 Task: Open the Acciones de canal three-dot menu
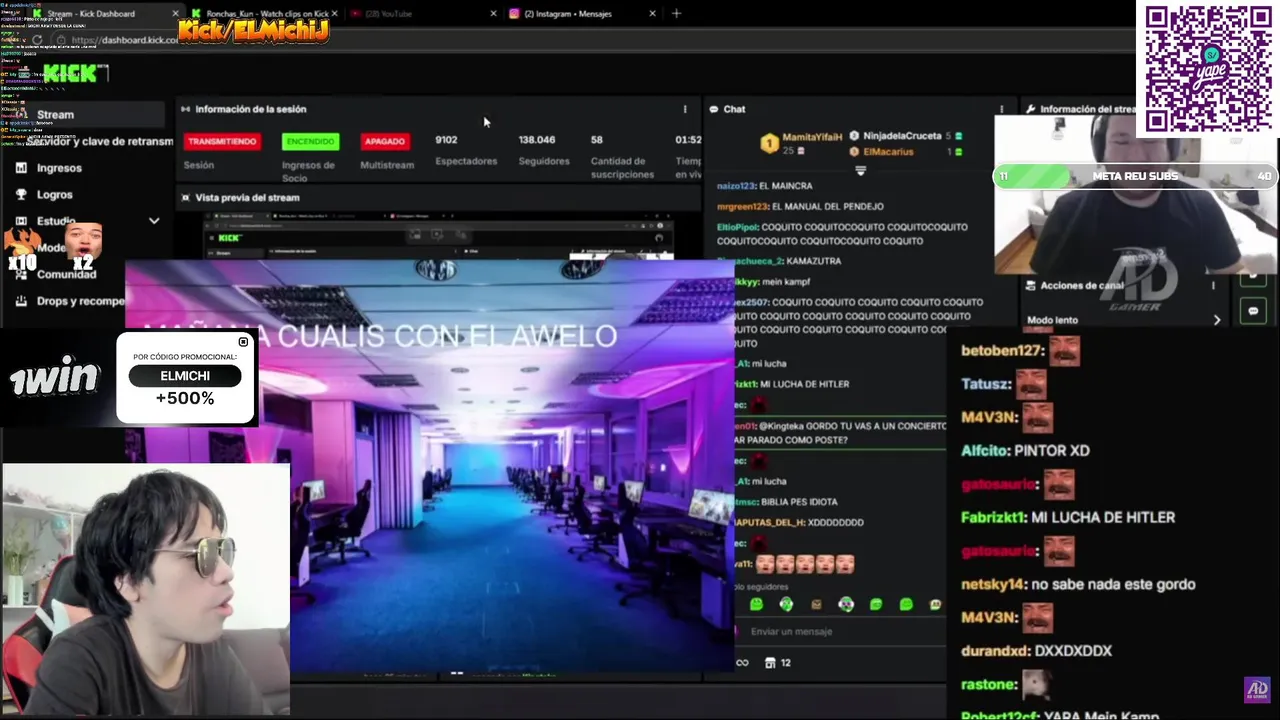pyautogui.click(x=1213, y=285)
